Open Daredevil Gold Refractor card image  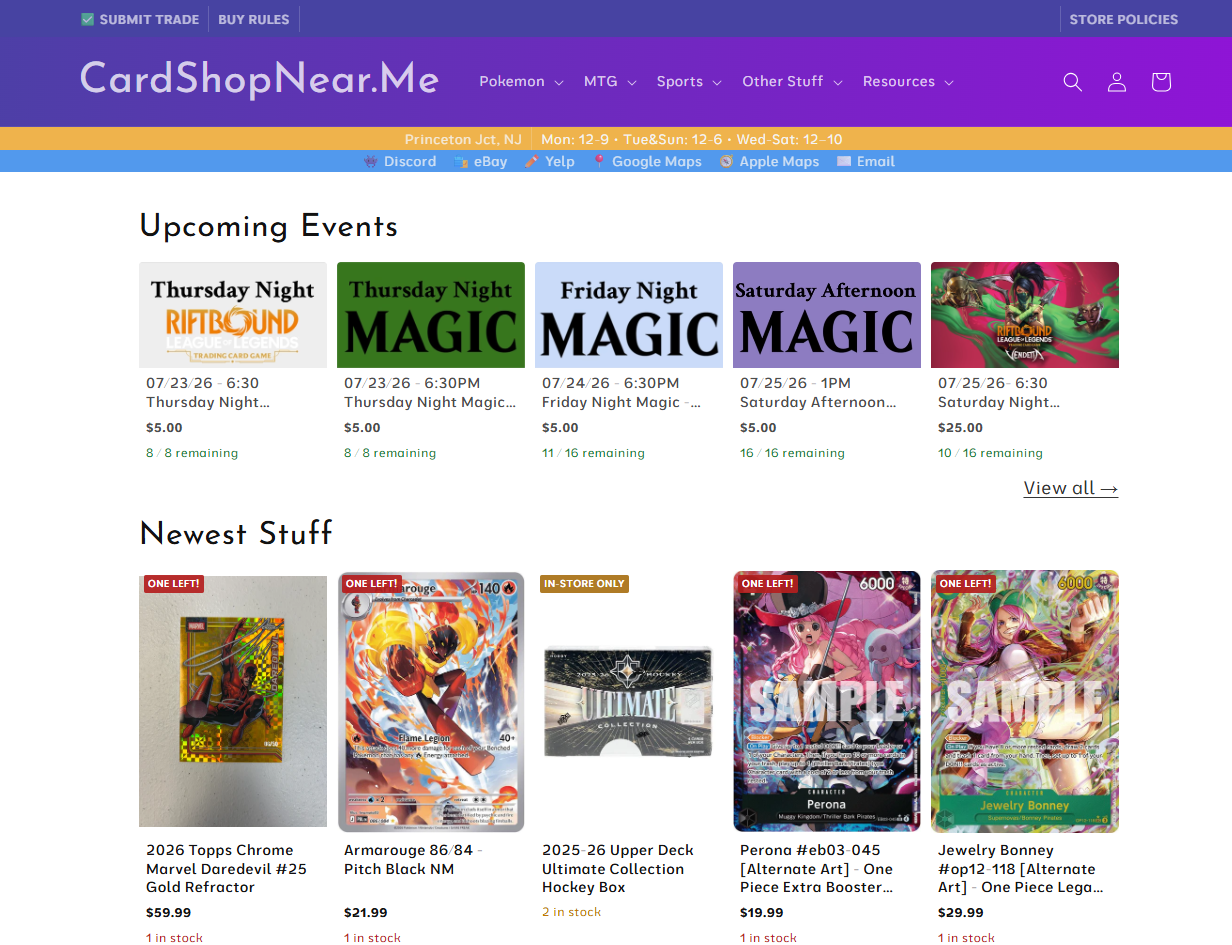pyautogui.click(x=233, y=701)
